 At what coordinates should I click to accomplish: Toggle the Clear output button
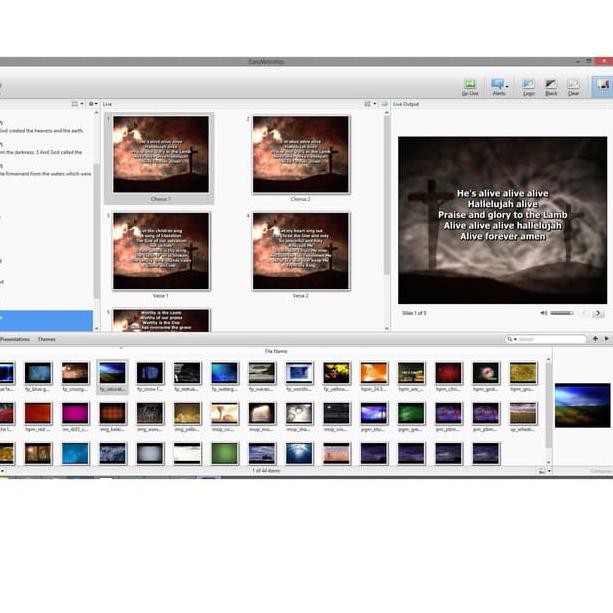[573, 86]
